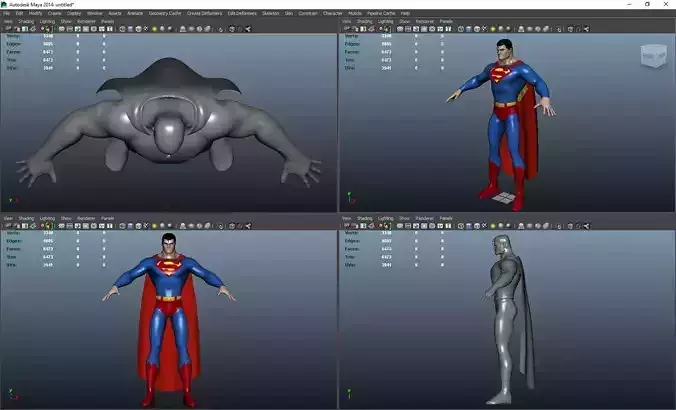Toggle Gate Mask icon in perspective Superman panel
This screenshot has width=676, height=410.
pyautogui.click(x=424, y=29)
